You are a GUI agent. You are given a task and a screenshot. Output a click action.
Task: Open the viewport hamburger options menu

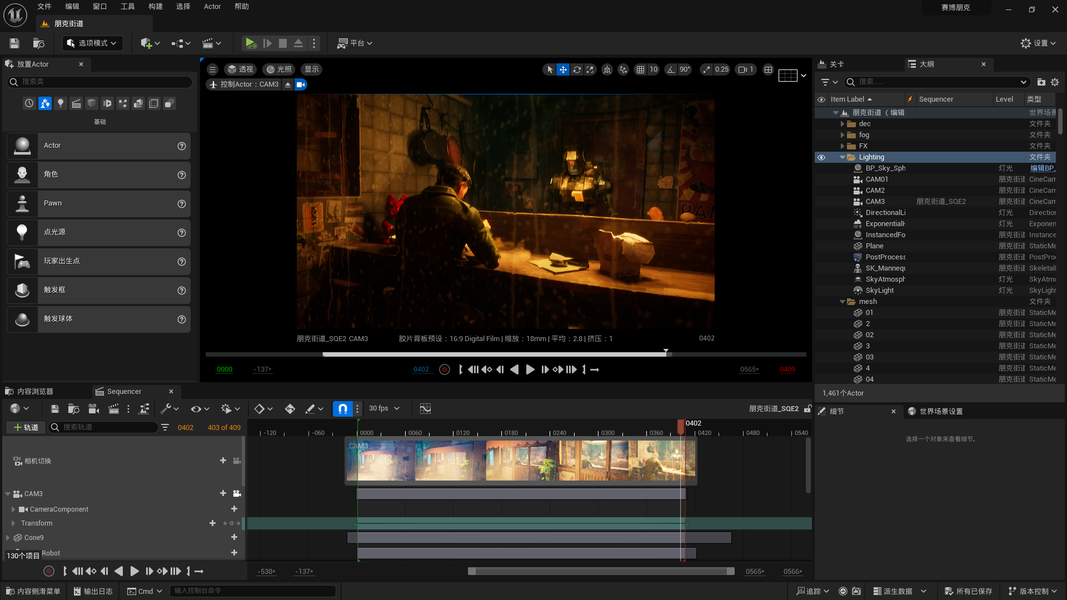[x=212, y=69]
